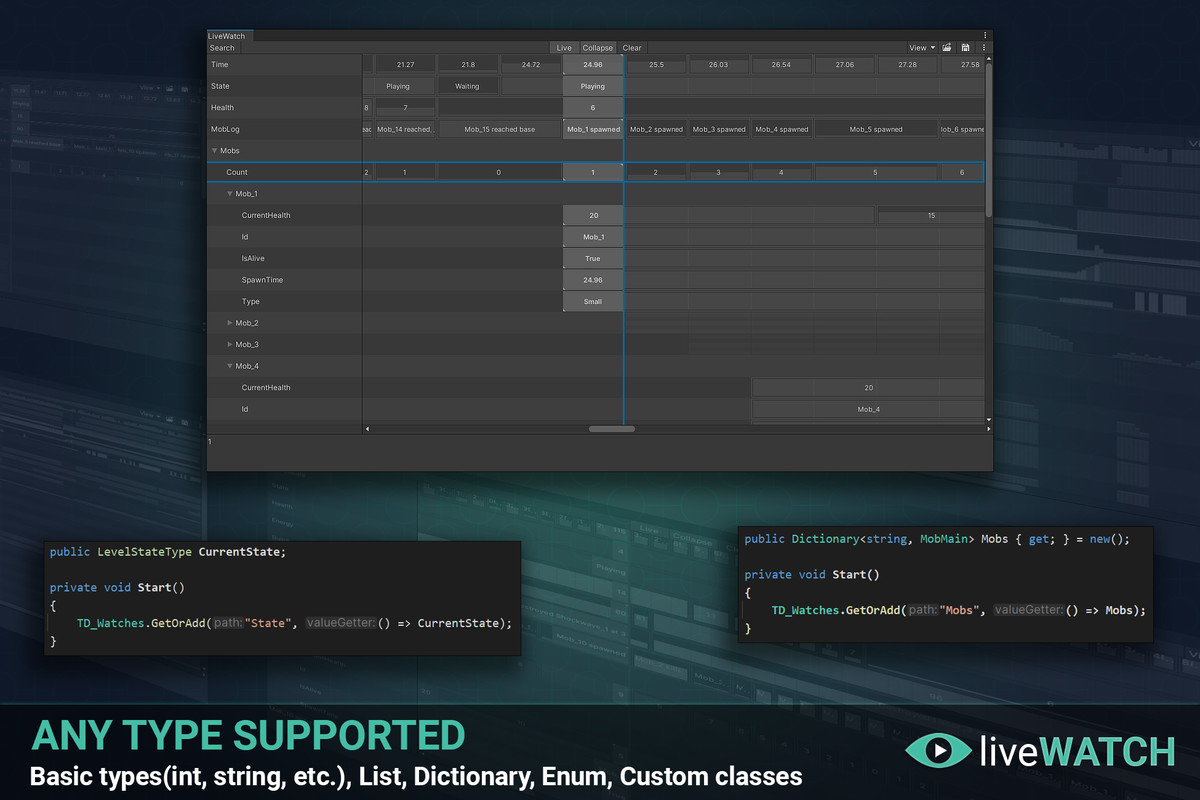Viewport: 1200px width, 800px height.
Task: Click the 'Mob_15 reached base' log cell
Action: (499, 129)
